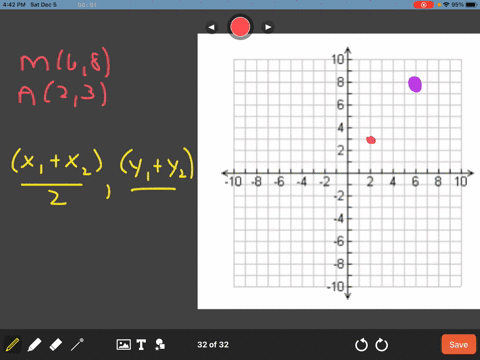Tap the 4:42 PM clock

14,5
